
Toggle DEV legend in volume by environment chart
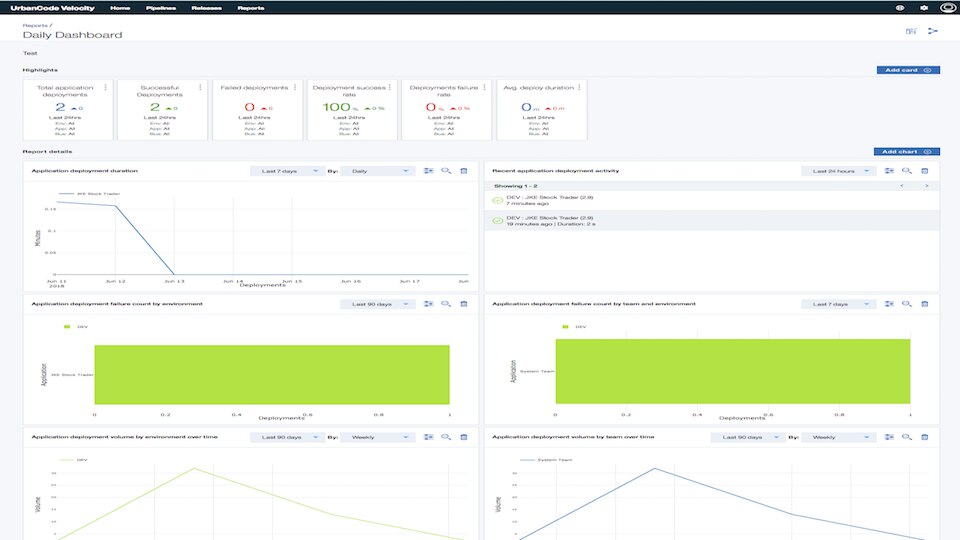pos(73,460)
